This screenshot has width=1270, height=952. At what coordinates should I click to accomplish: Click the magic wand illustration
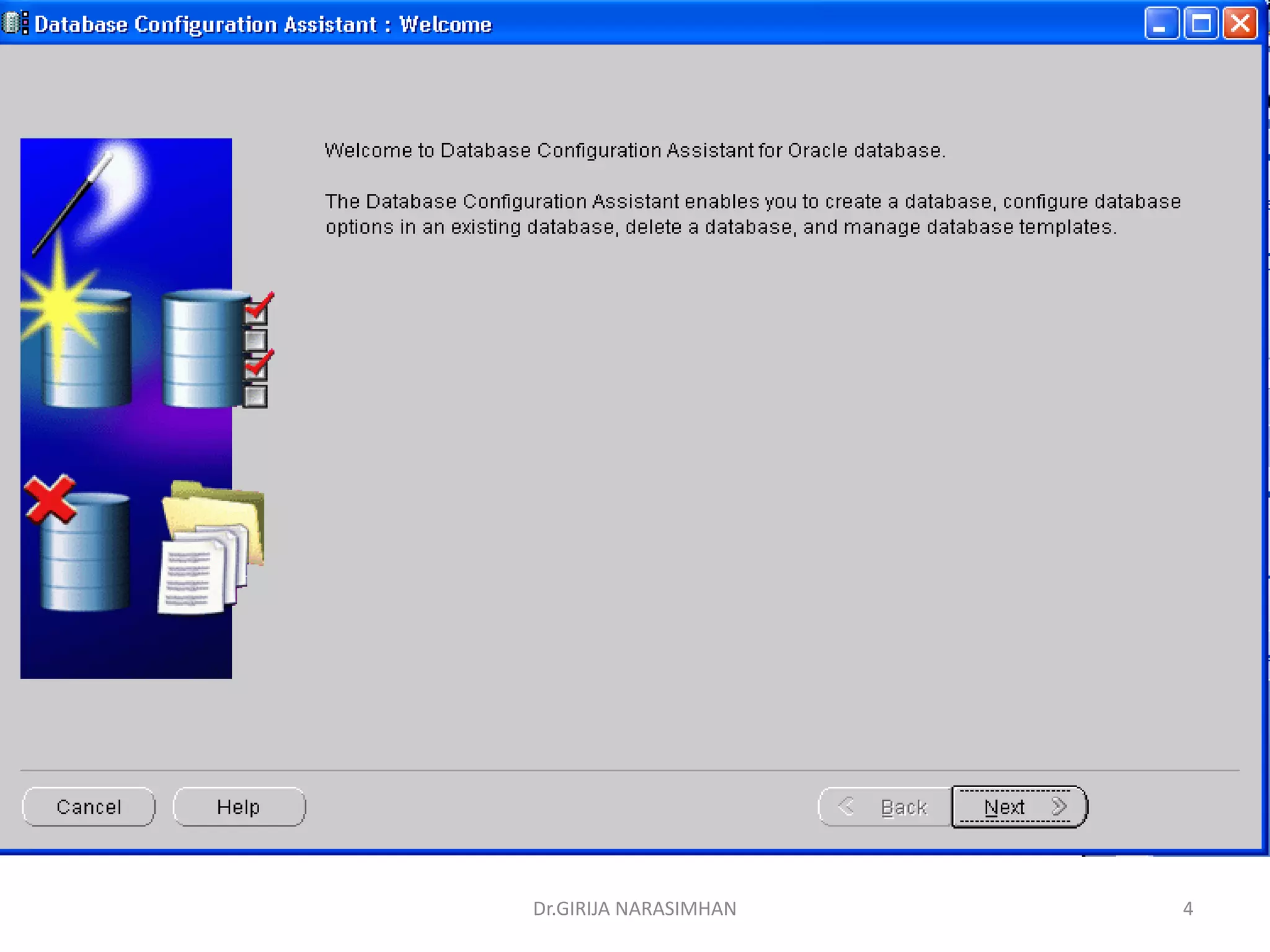[71, 205]
